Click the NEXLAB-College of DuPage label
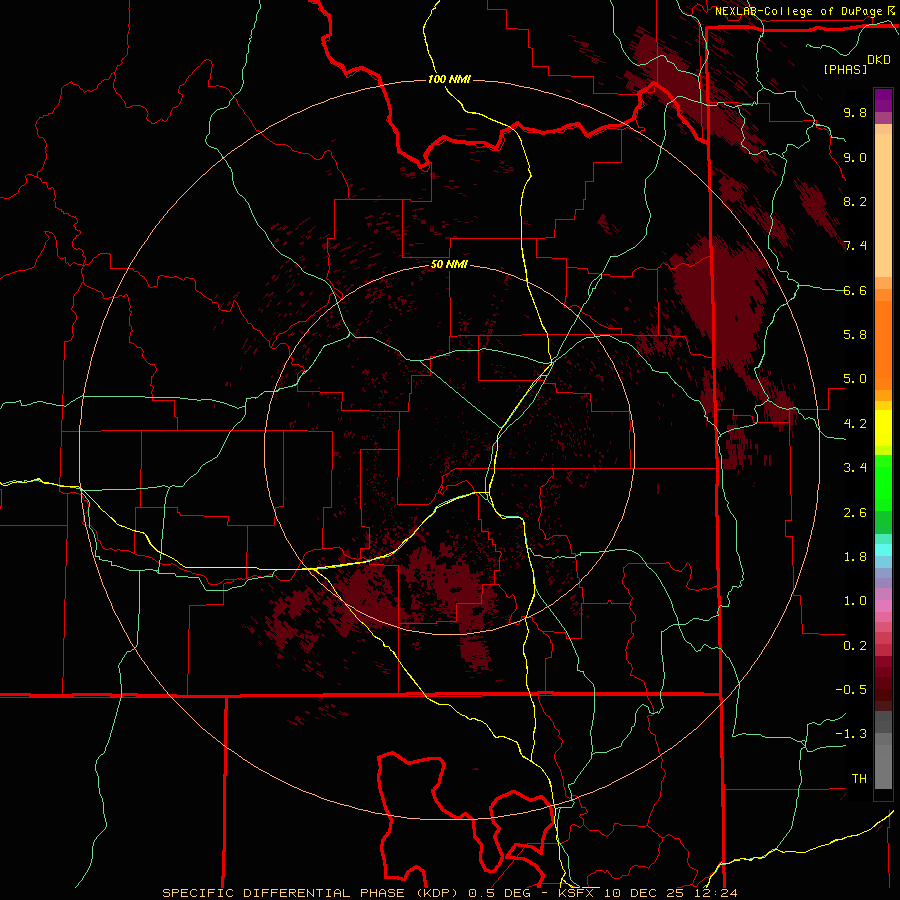 tap(799, 11)
